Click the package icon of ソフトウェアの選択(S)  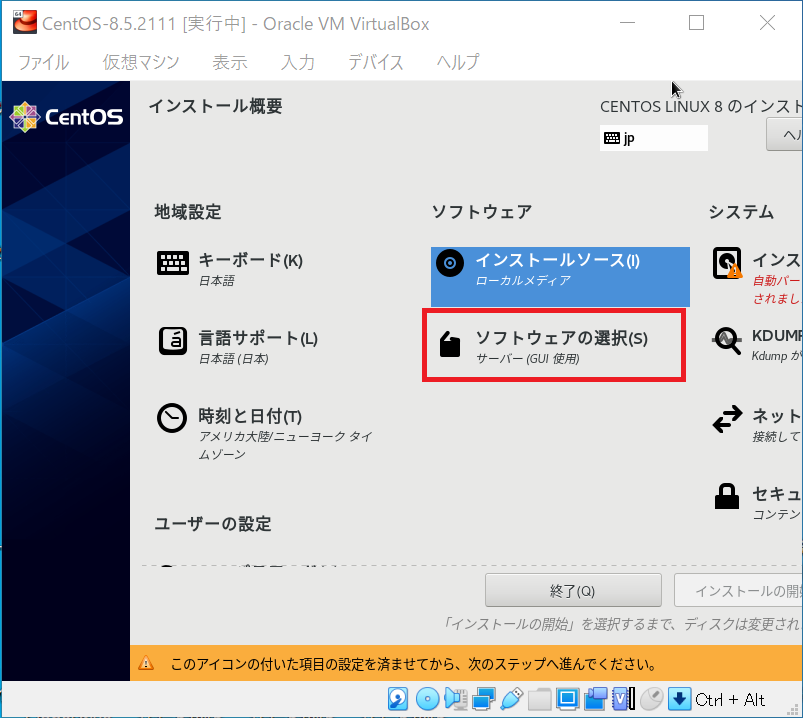pyautogui.click(x=450, y=343)
